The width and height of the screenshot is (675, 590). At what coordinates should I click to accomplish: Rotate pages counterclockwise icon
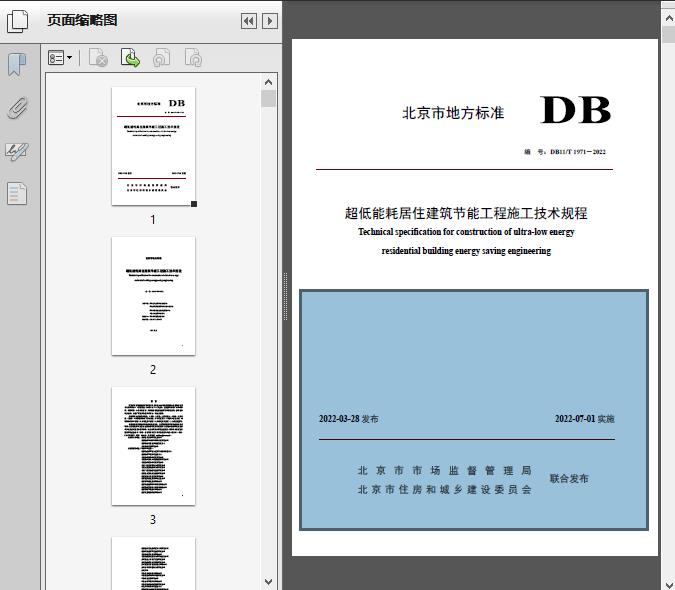coord(161,58)
